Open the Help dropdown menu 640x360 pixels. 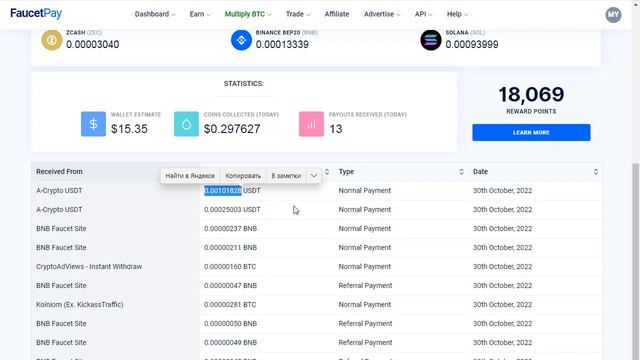pos(457,14)
